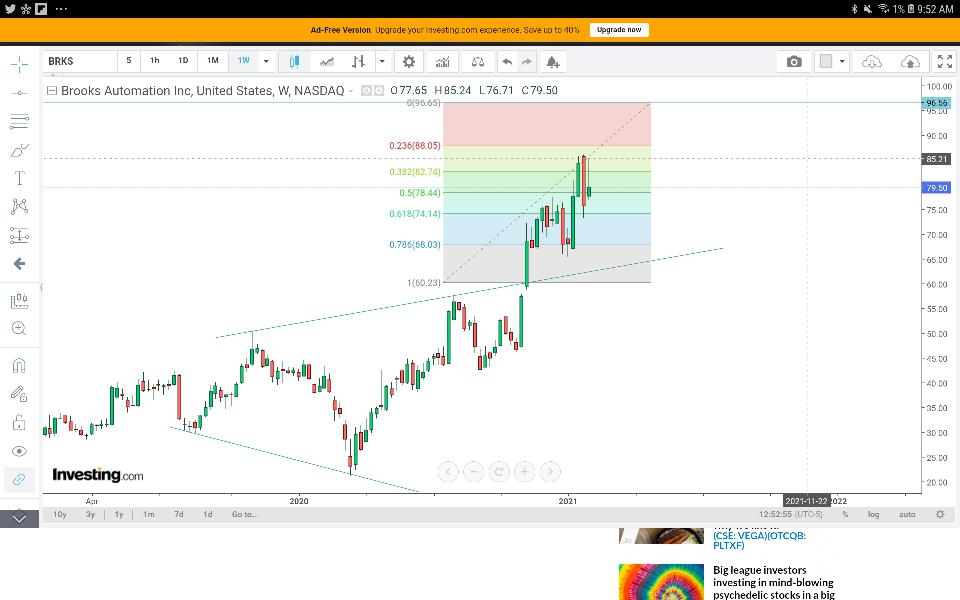Open the measure ruler tool
960x600 pixels.
[x=19, y=301]
